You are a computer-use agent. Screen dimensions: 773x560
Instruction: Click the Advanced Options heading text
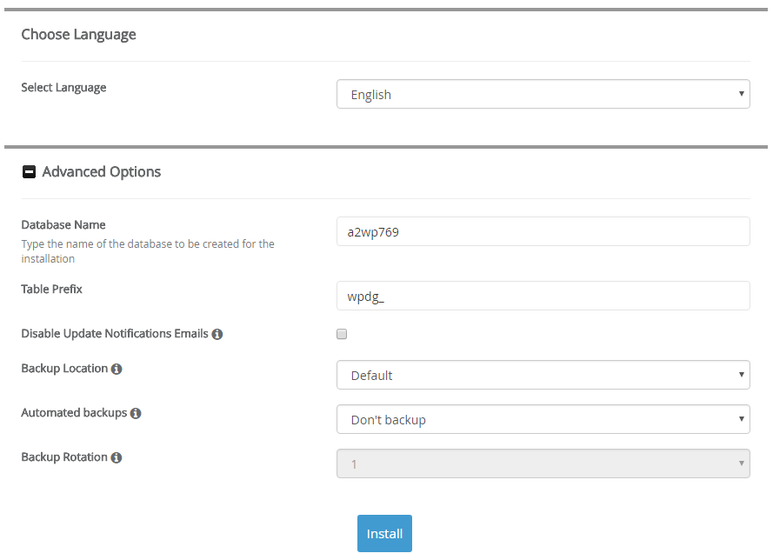click(101, 172)
